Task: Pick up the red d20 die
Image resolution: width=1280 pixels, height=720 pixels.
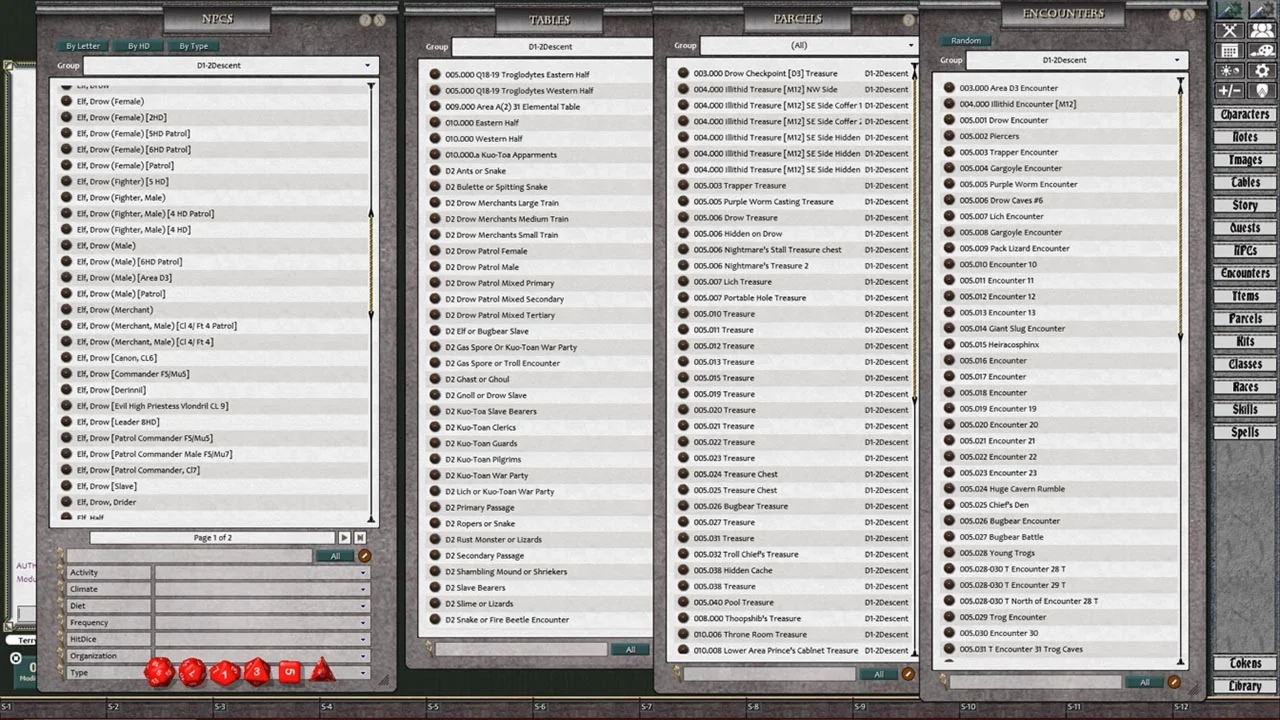Action: [158, 671]
